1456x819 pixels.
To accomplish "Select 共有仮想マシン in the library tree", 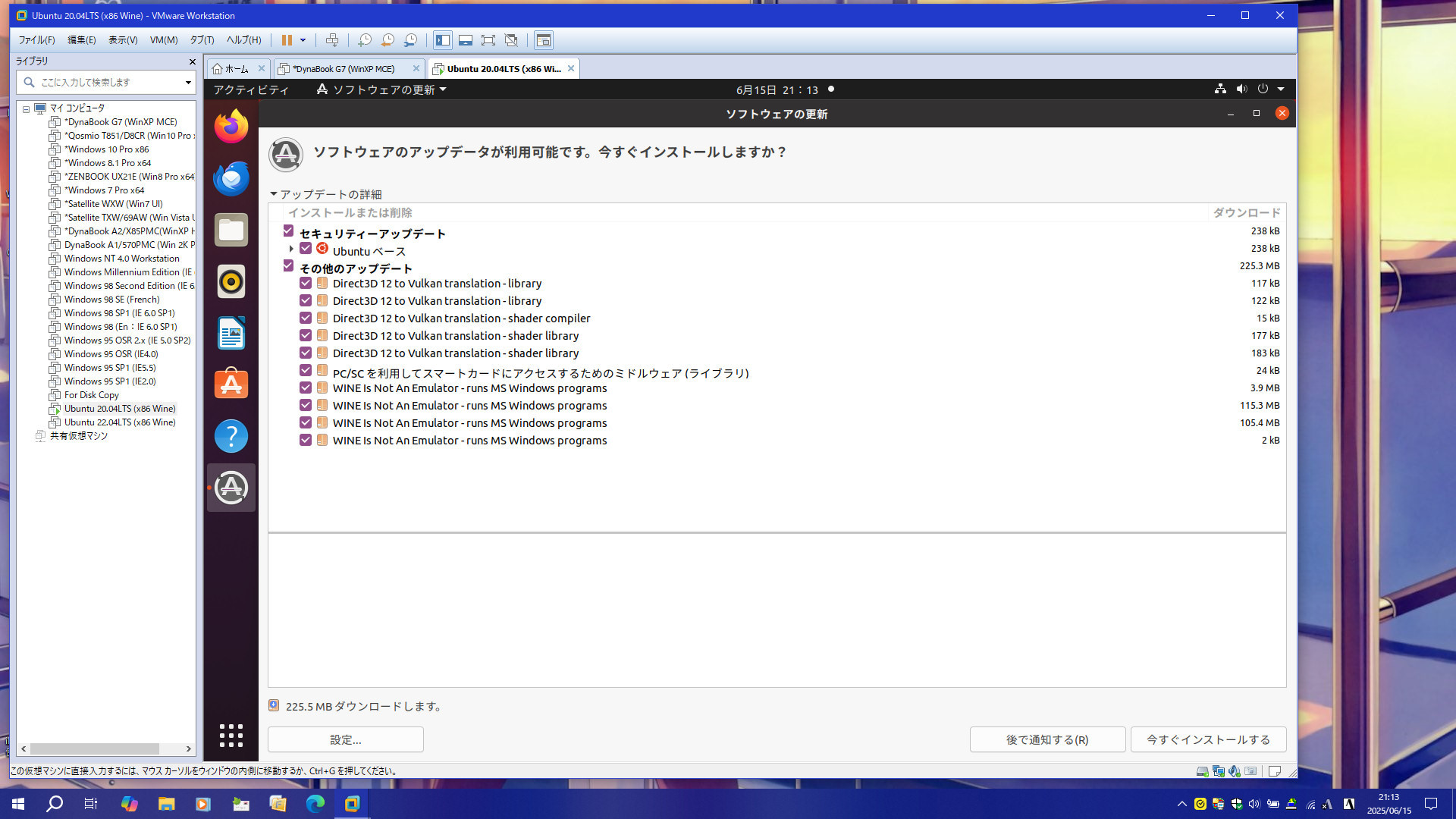I will [79, 436].
